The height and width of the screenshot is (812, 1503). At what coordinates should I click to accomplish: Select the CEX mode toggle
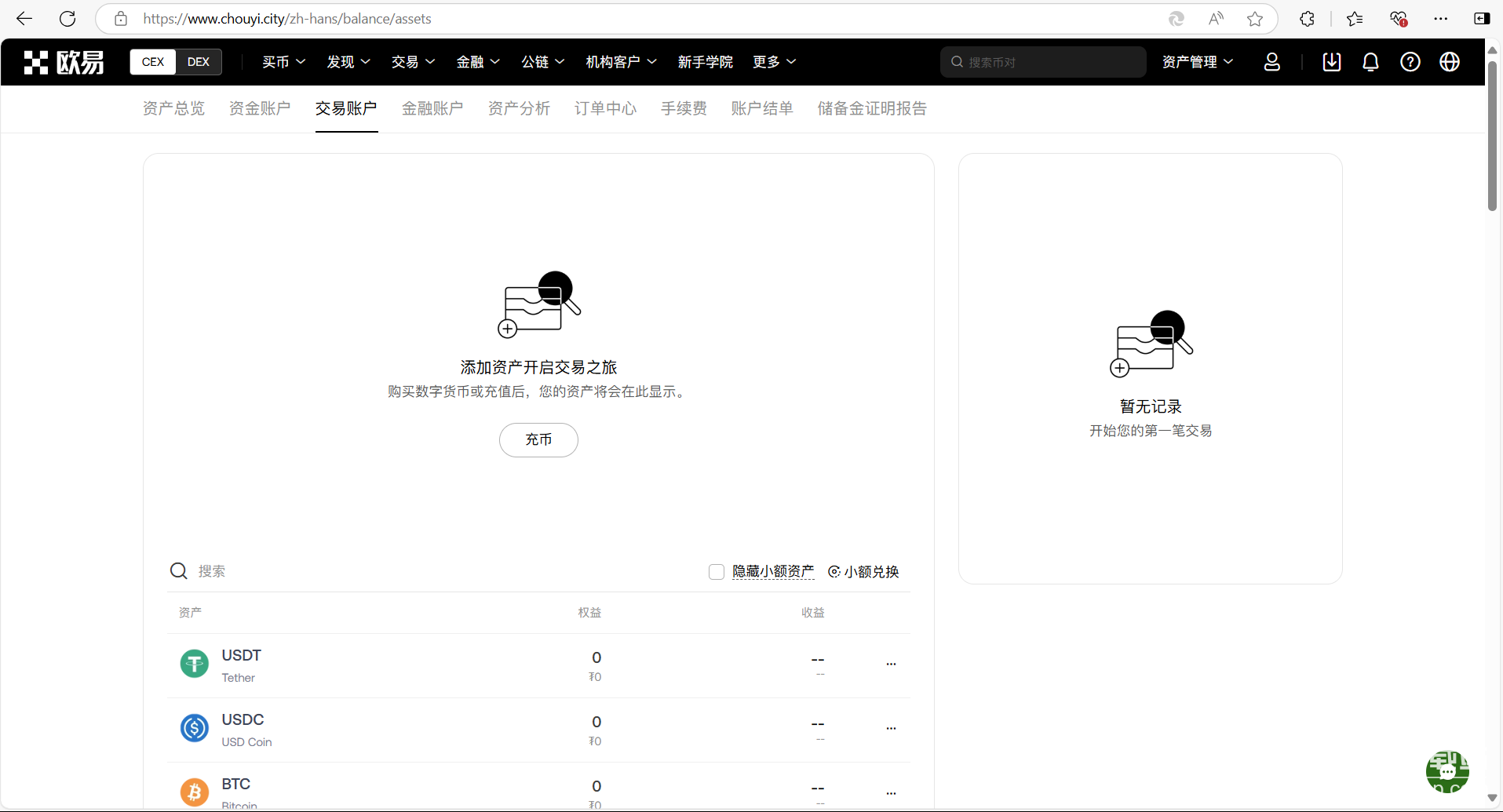[153, 62]
